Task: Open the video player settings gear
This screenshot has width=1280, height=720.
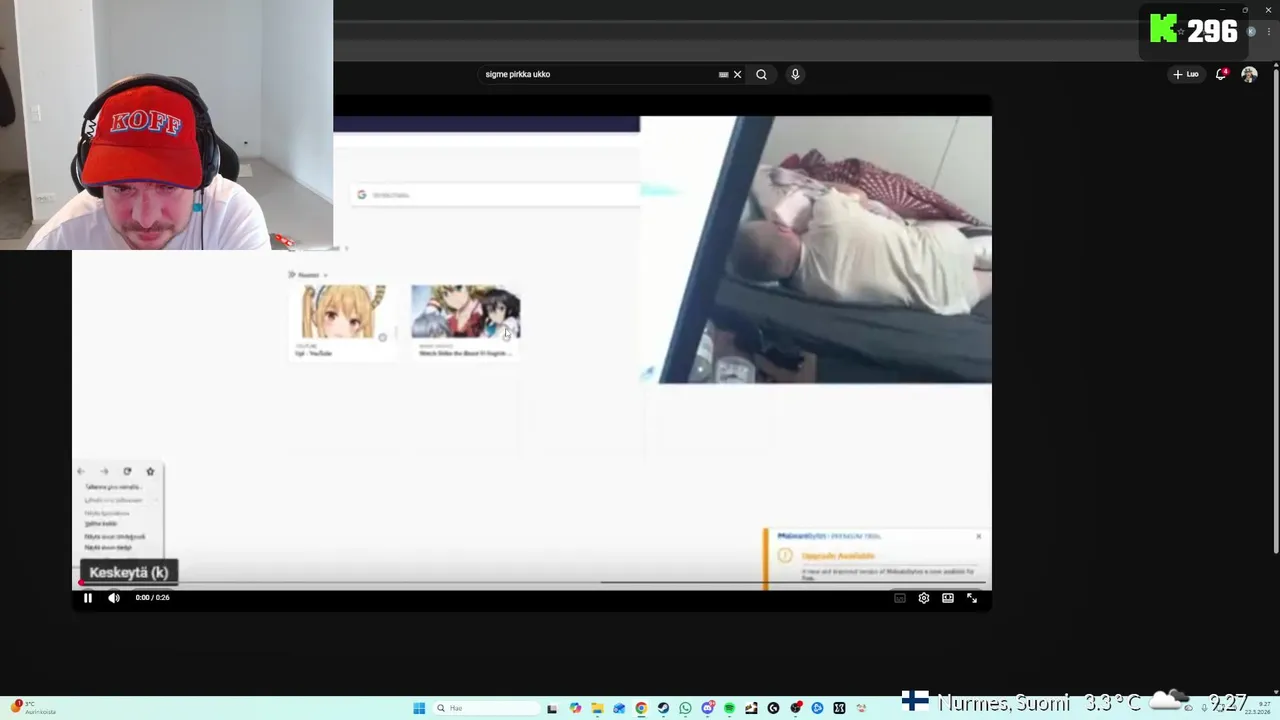Action: click(x=924, y=598)
